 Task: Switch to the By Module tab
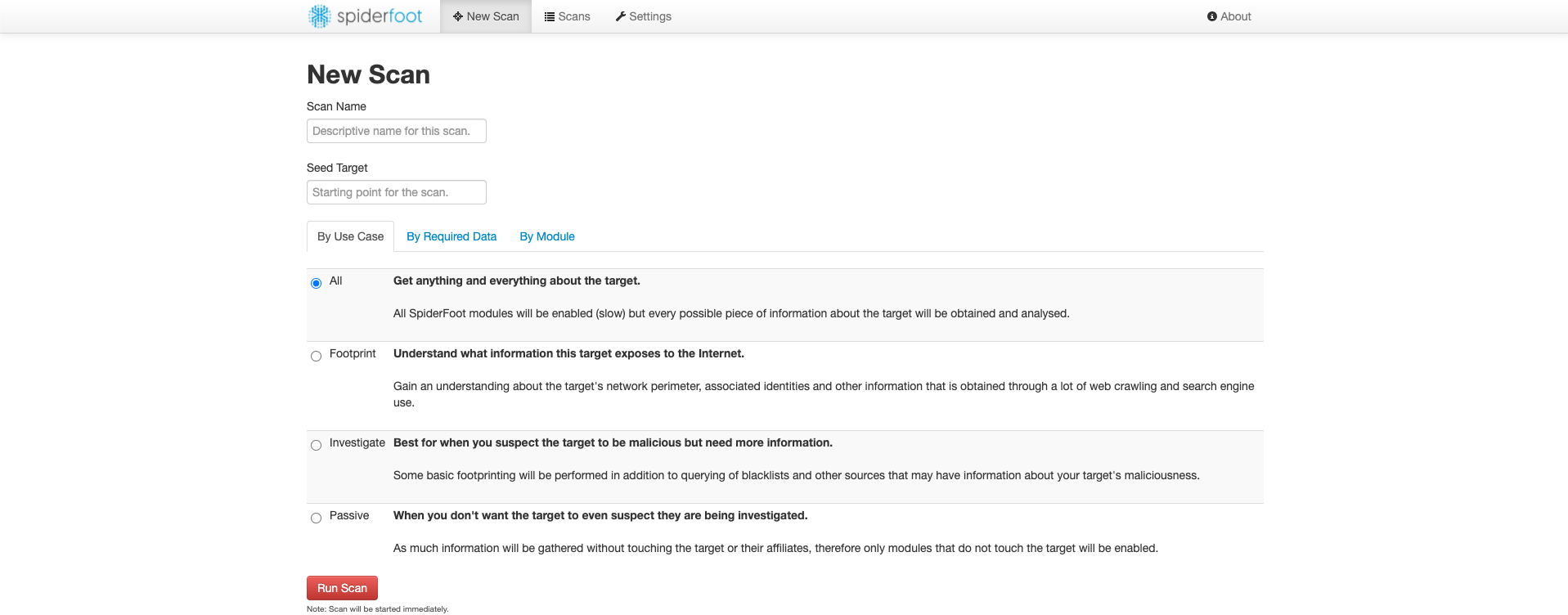(547, 236)
